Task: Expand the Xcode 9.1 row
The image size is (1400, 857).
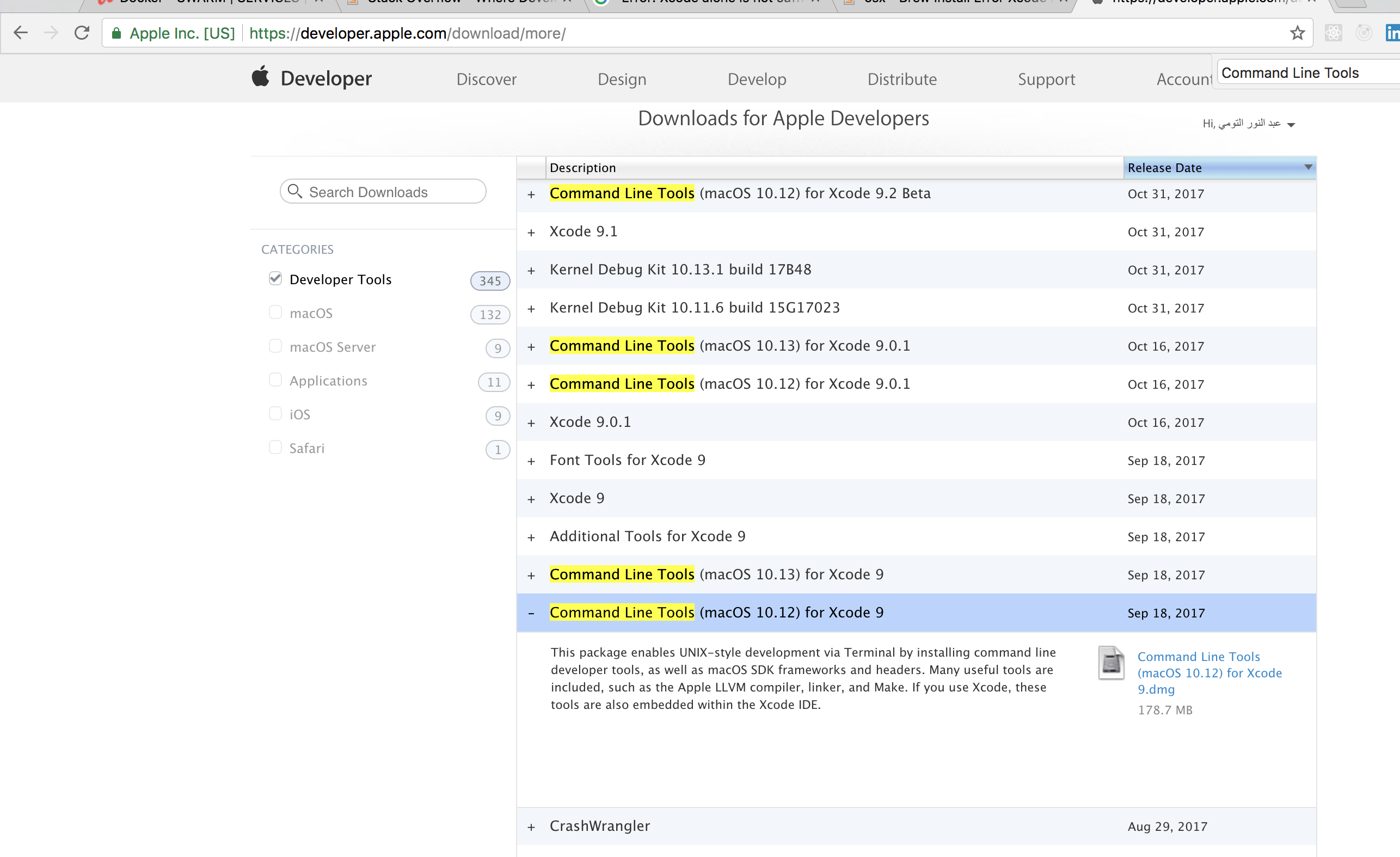Action: [x=531, y=233]
